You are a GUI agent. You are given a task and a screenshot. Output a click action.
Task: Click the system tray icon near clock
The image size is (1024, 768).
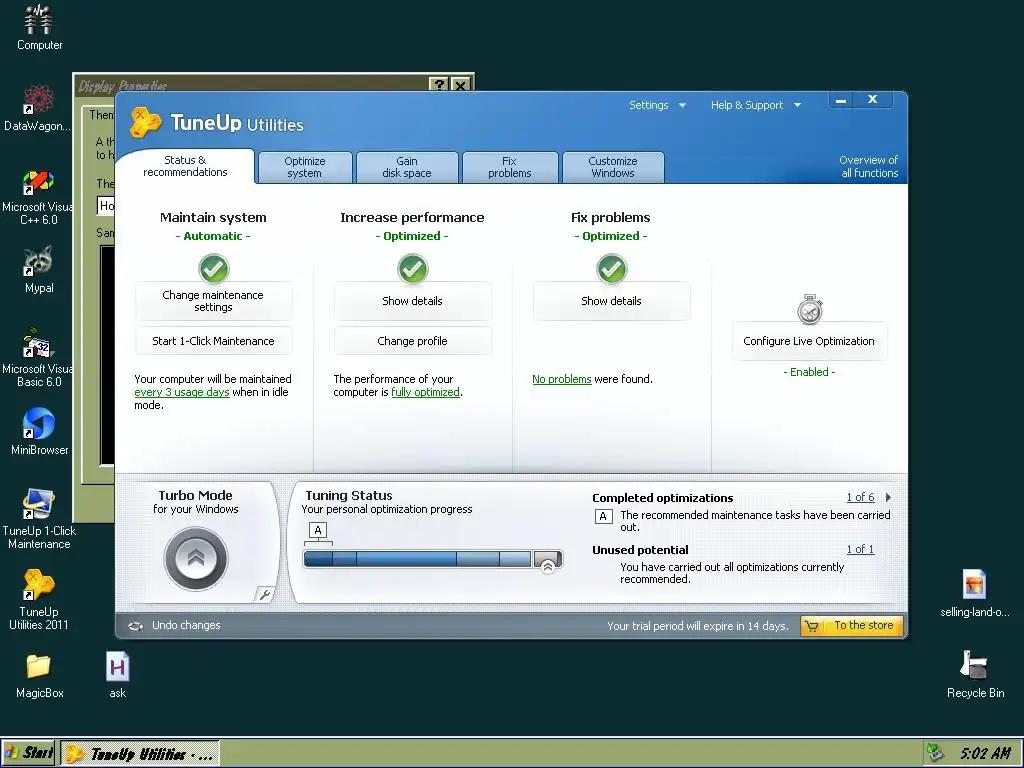936,752
